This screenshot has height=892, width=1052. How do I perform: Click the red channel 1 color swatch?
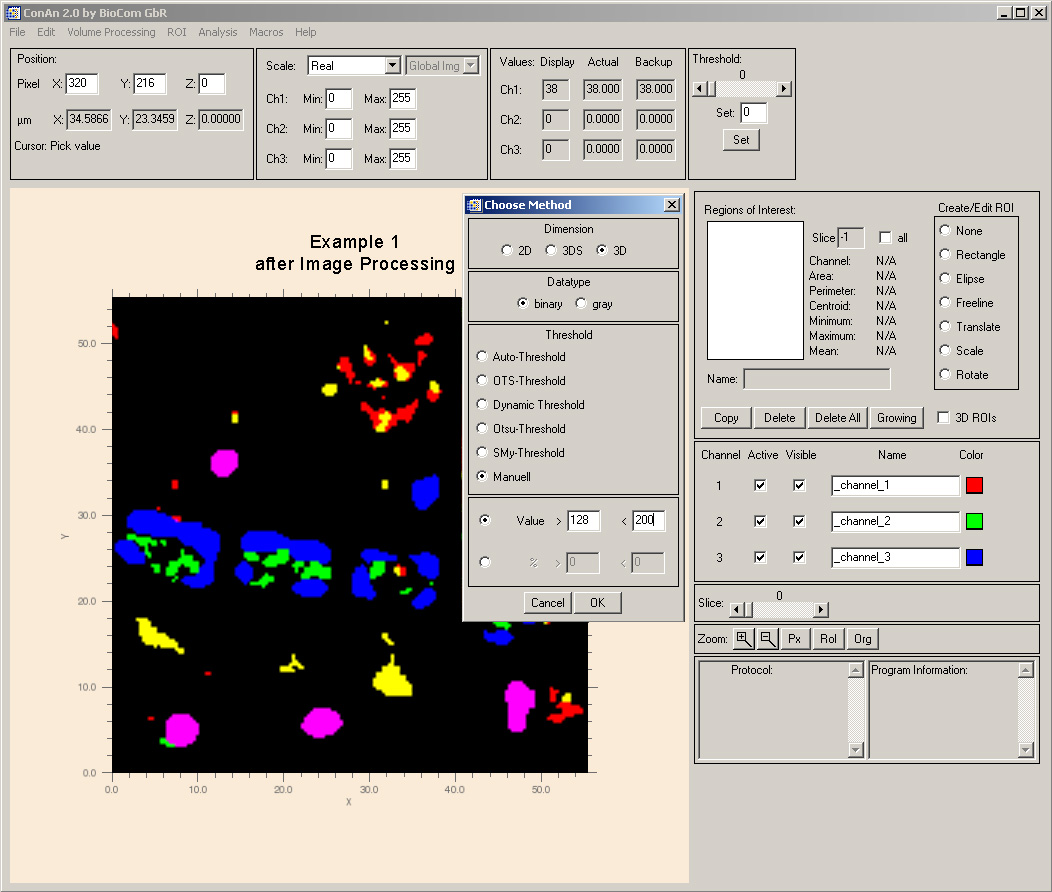point(974,485)
